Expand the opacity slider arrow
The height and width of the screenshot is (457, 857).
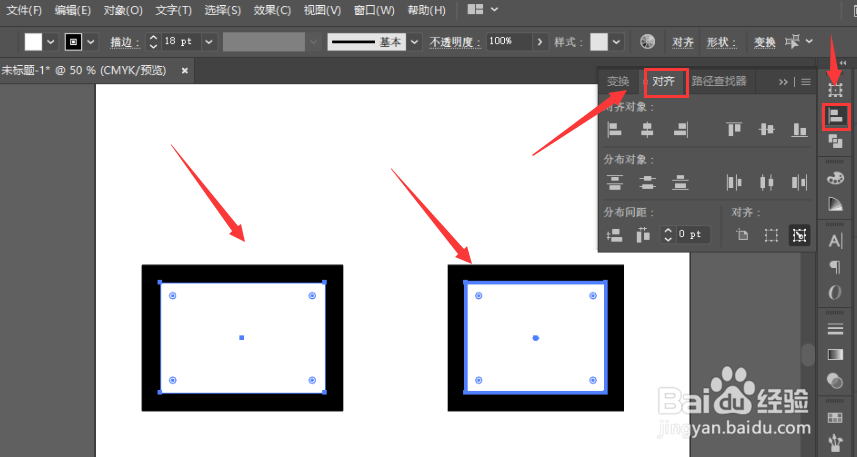point(540,42)
